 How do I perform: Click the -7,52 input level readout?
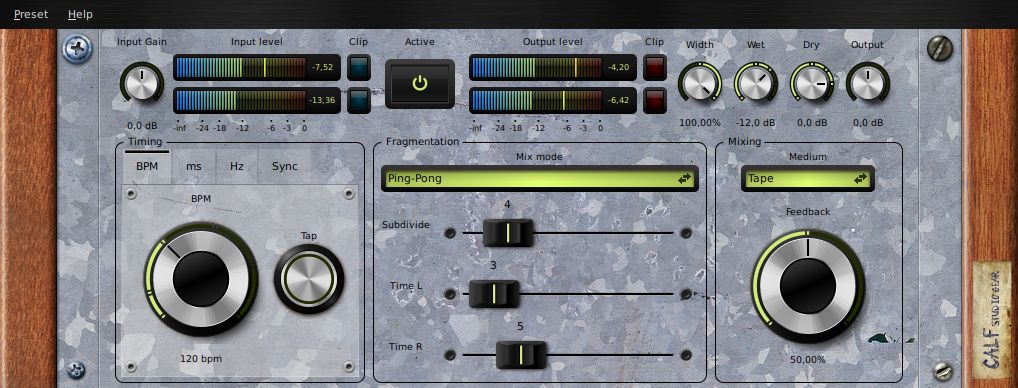[x=323, y=67]
